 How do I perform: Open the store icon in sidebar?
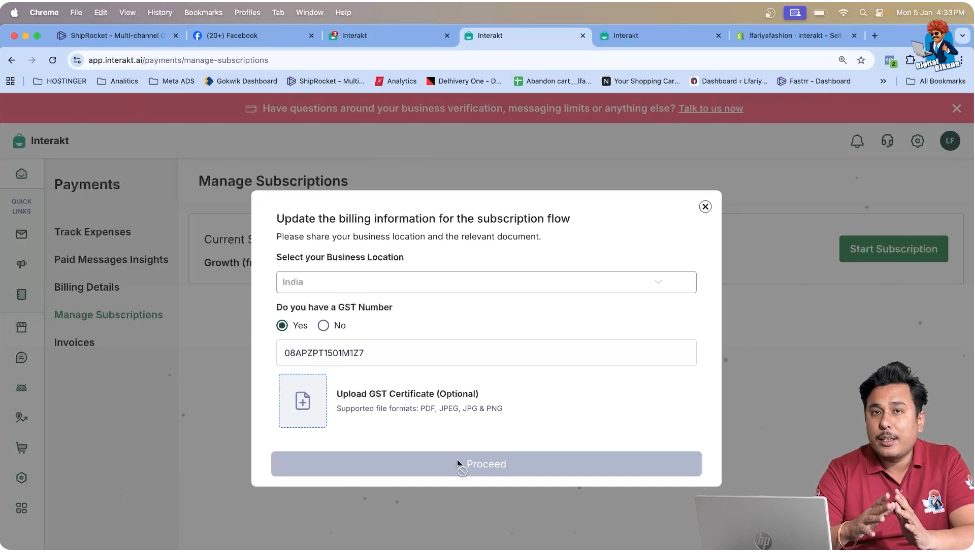21,327
